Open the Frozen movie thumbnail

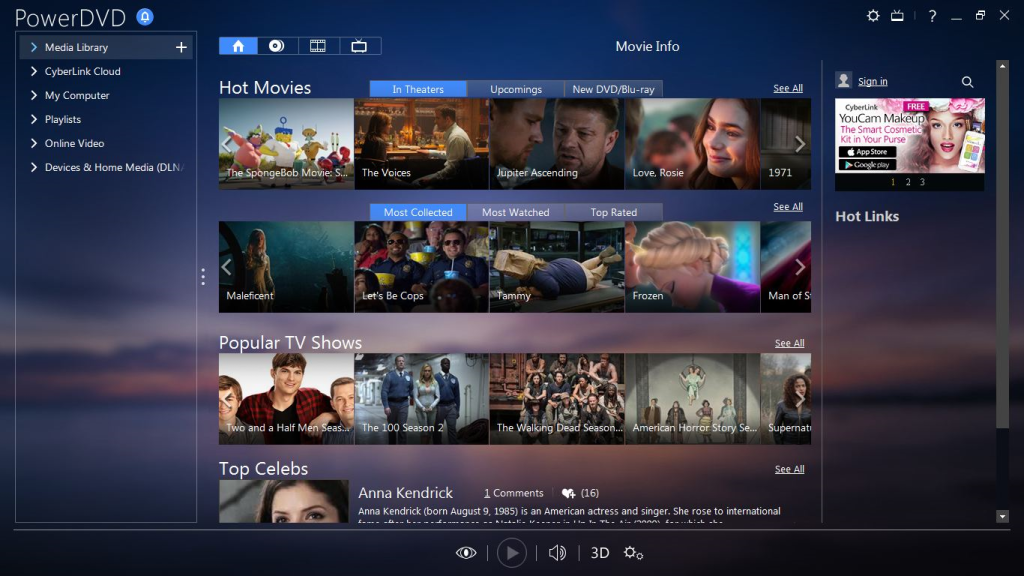(x=692, y=266)
